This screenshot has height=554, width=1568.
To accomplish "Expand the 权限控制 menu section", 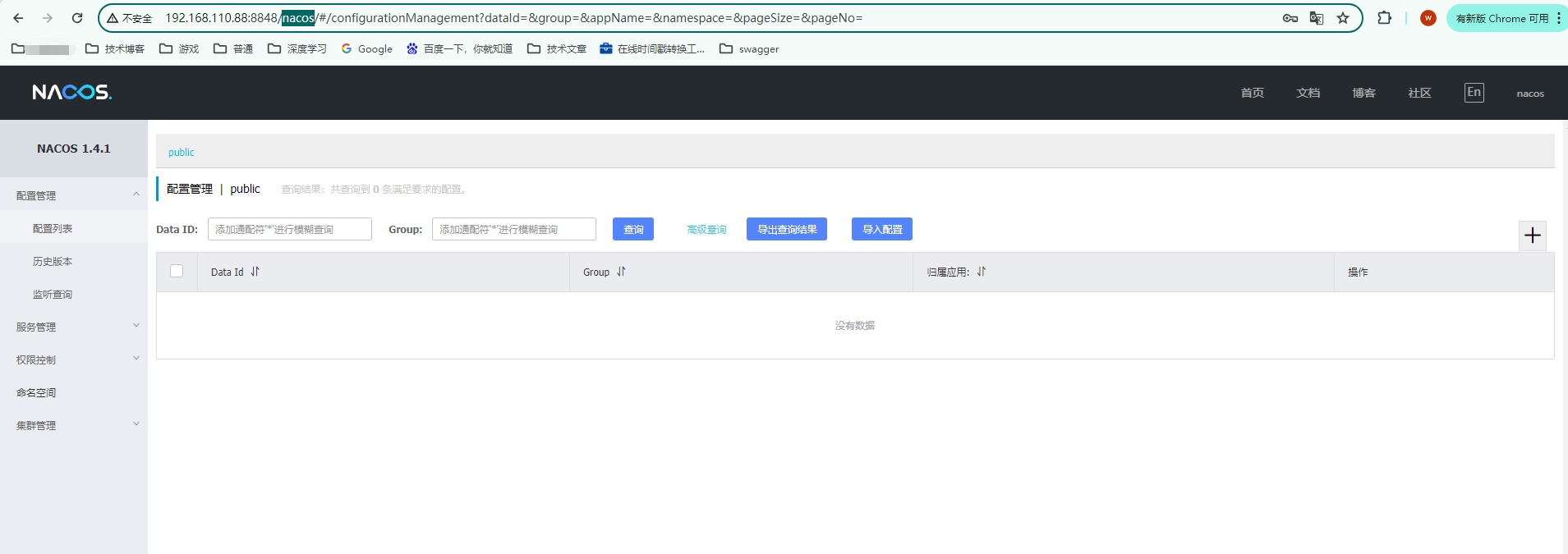I will 74,359.
